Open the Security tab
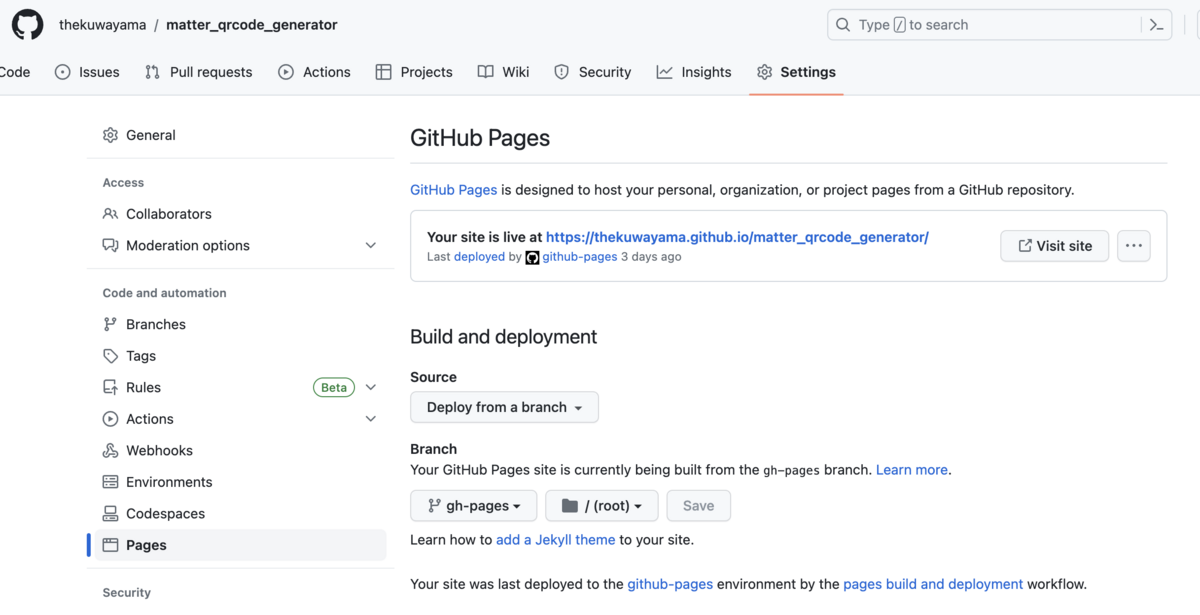Screen dimensions: 1200x615 [x=593, y=72]
